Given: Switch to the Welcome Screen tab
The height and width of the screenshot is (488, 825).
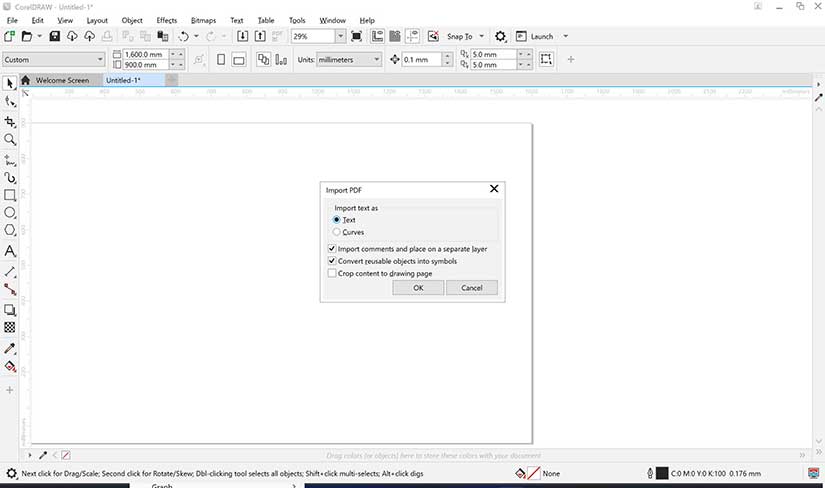Looking at the screenshot, I should 62,80.
